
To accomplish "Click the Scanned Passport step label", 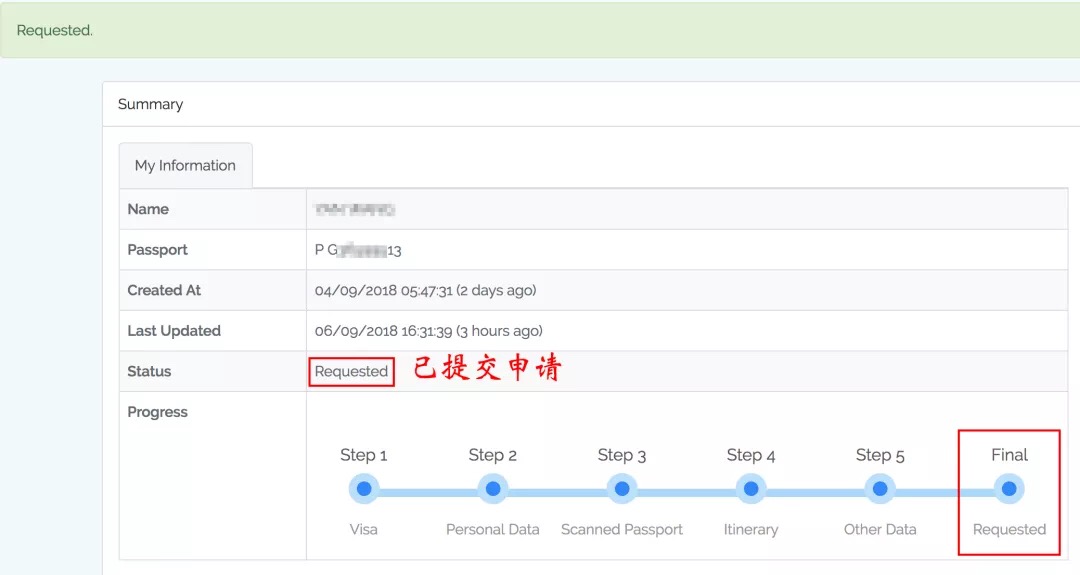I will pyautogui.click(x=622, y=529).
